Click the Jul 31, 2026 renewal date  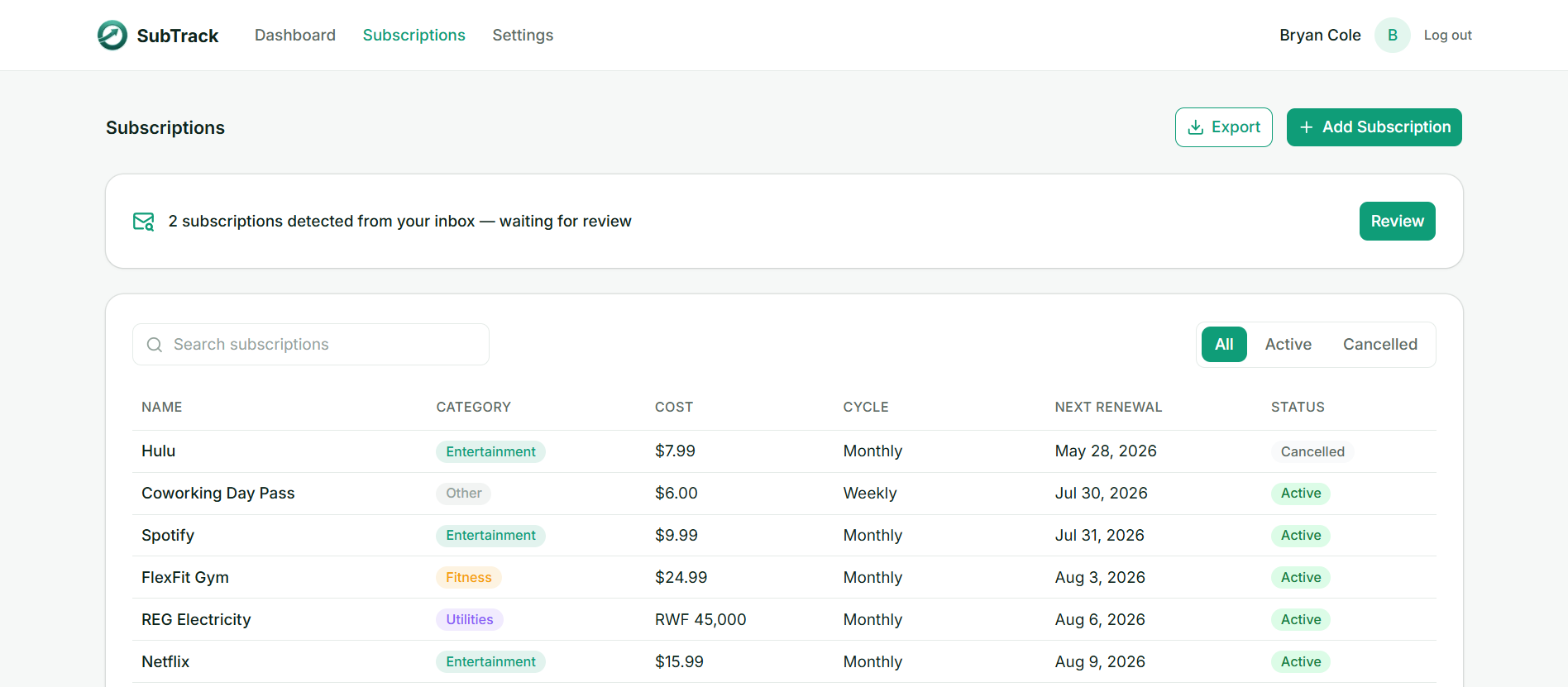1100,536
